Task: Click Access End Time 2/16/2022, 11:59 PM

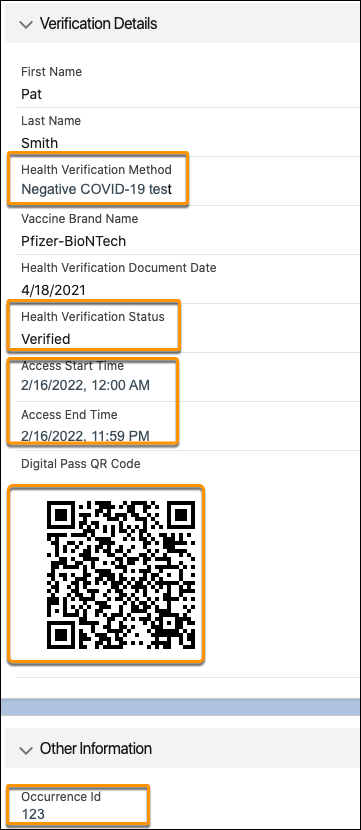Action: (x=85, y=436)
